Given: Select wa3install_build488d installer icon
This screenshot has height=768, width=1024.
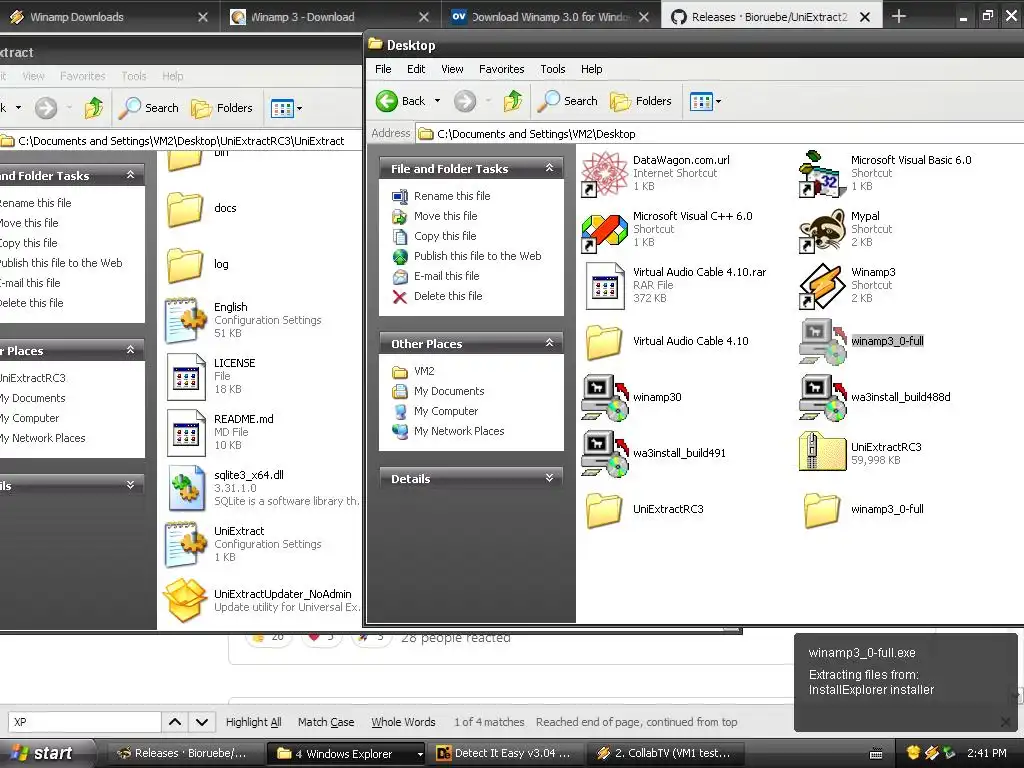Looking at the screenshot, I should [x=822, y=397].
